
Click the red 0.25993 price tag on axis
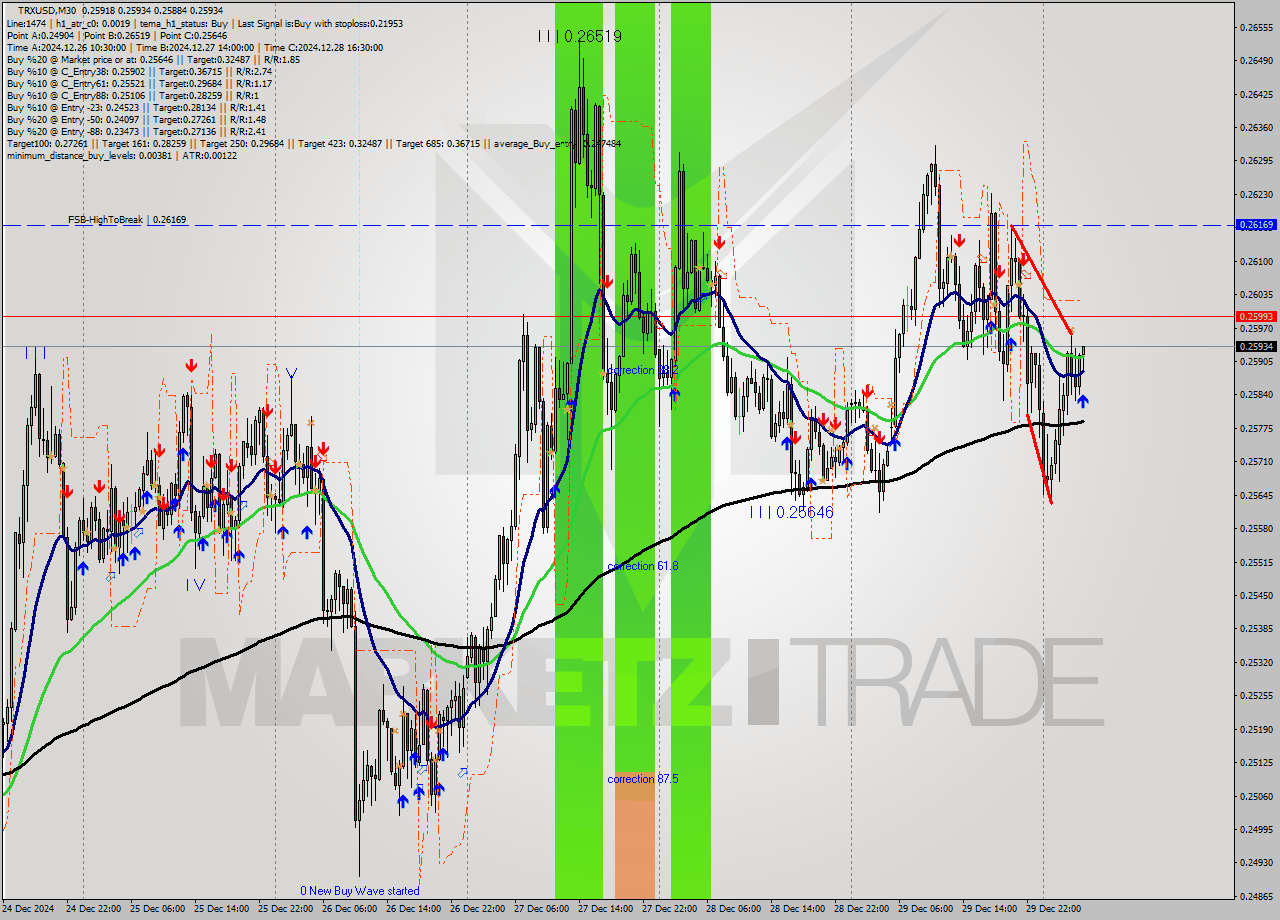coord(1256,316)
